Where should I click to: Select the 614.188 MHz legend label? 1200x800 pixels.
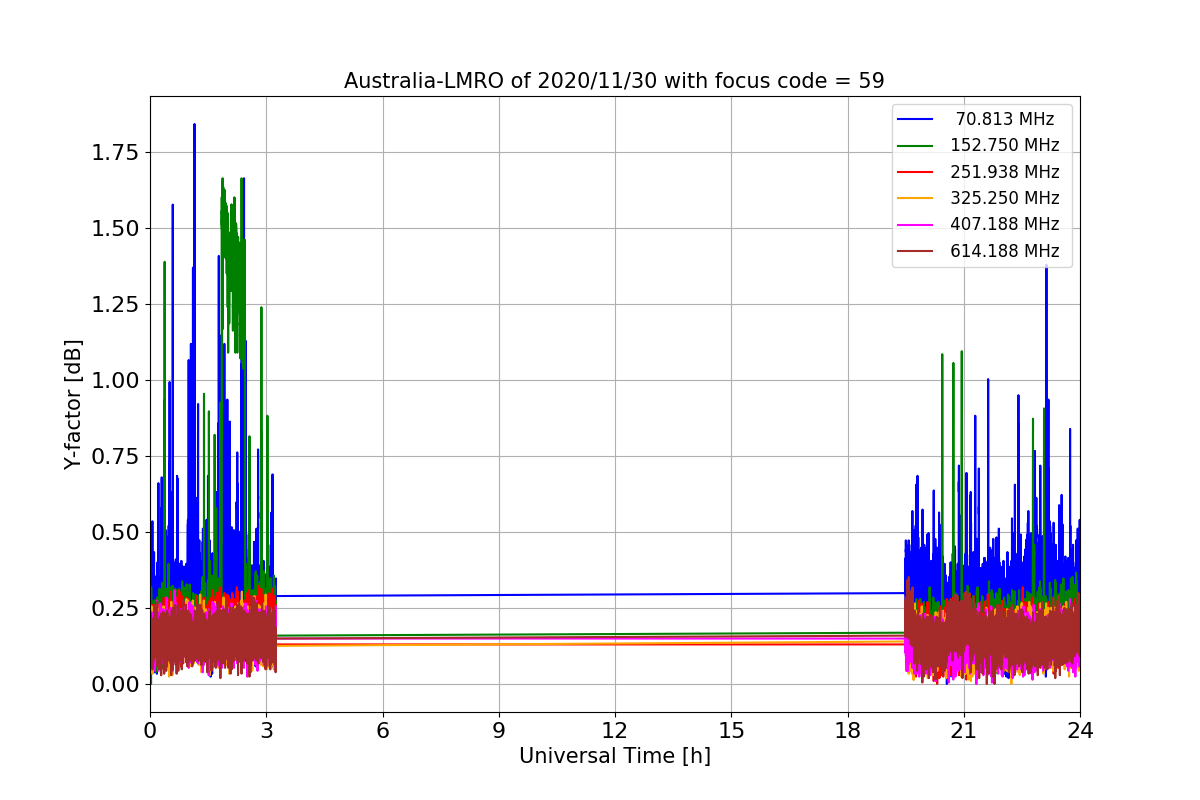point(1004,251)
